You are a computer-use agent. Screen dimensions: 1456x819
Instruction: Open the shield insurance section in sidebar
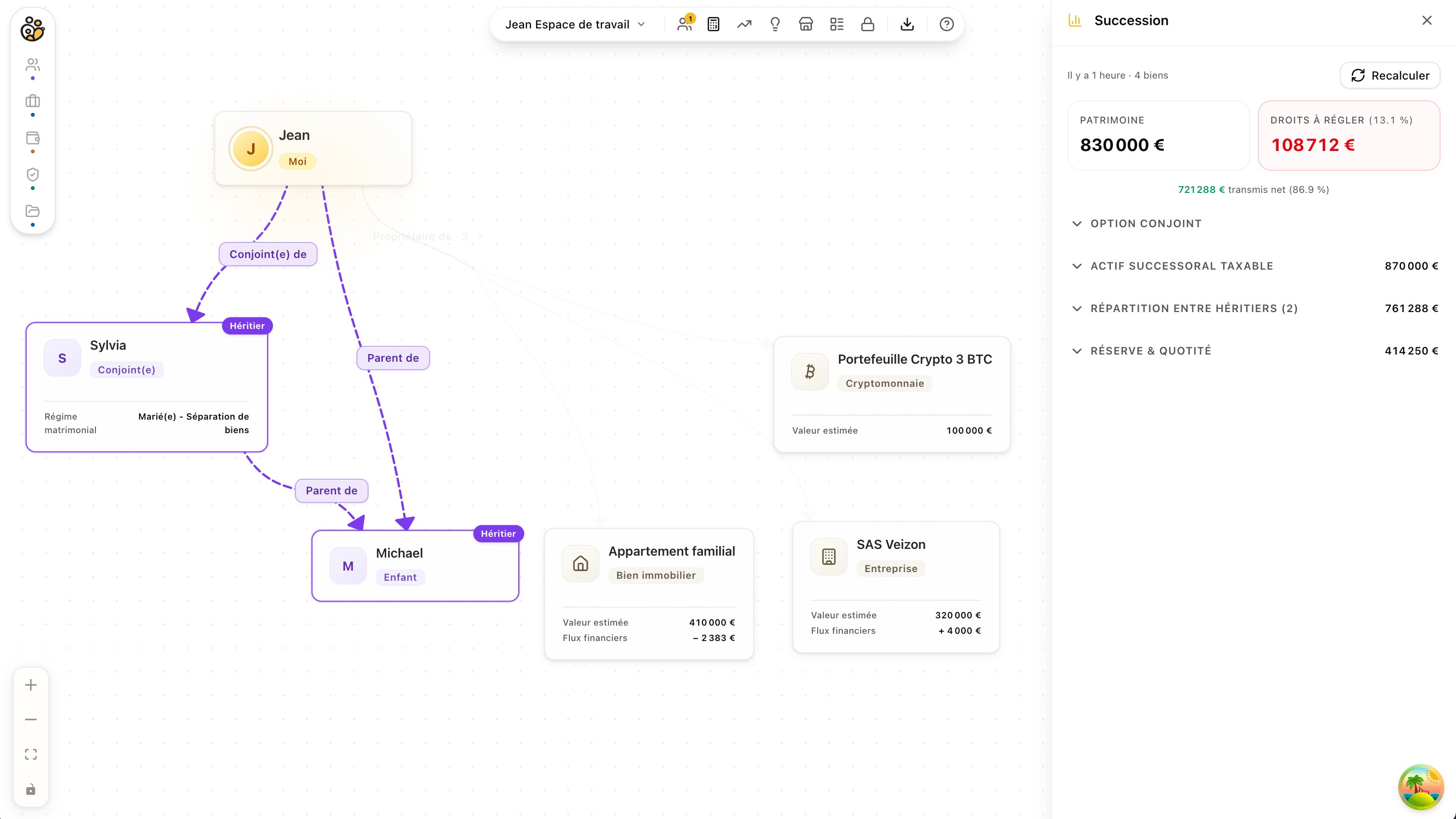coord(32,175)
